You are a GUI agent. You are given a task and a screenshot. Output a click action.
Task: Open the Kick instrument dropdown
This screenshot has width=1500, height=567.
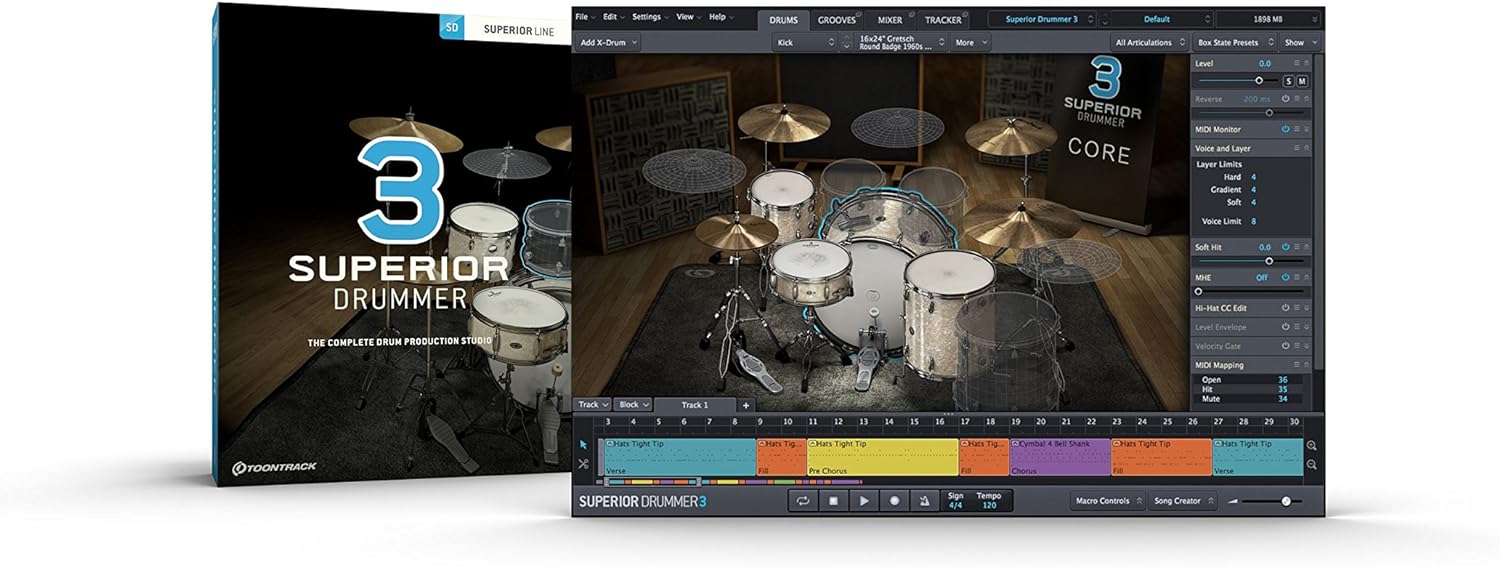805,42
